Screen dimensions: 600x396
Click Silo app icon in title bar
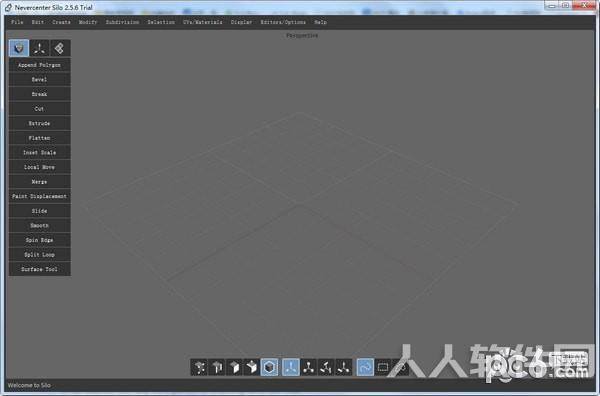tap(8, 7)
